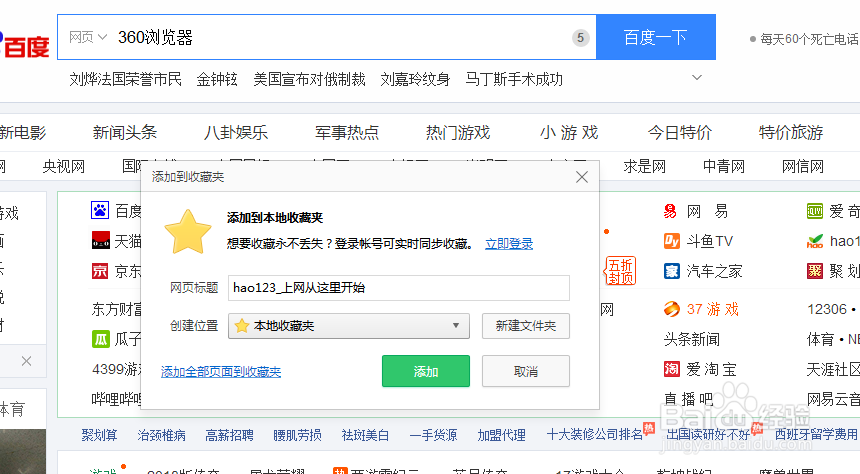This screenshot has width=860, height=474.
Task: Click the Baidu logo
Action: [25, 44]
